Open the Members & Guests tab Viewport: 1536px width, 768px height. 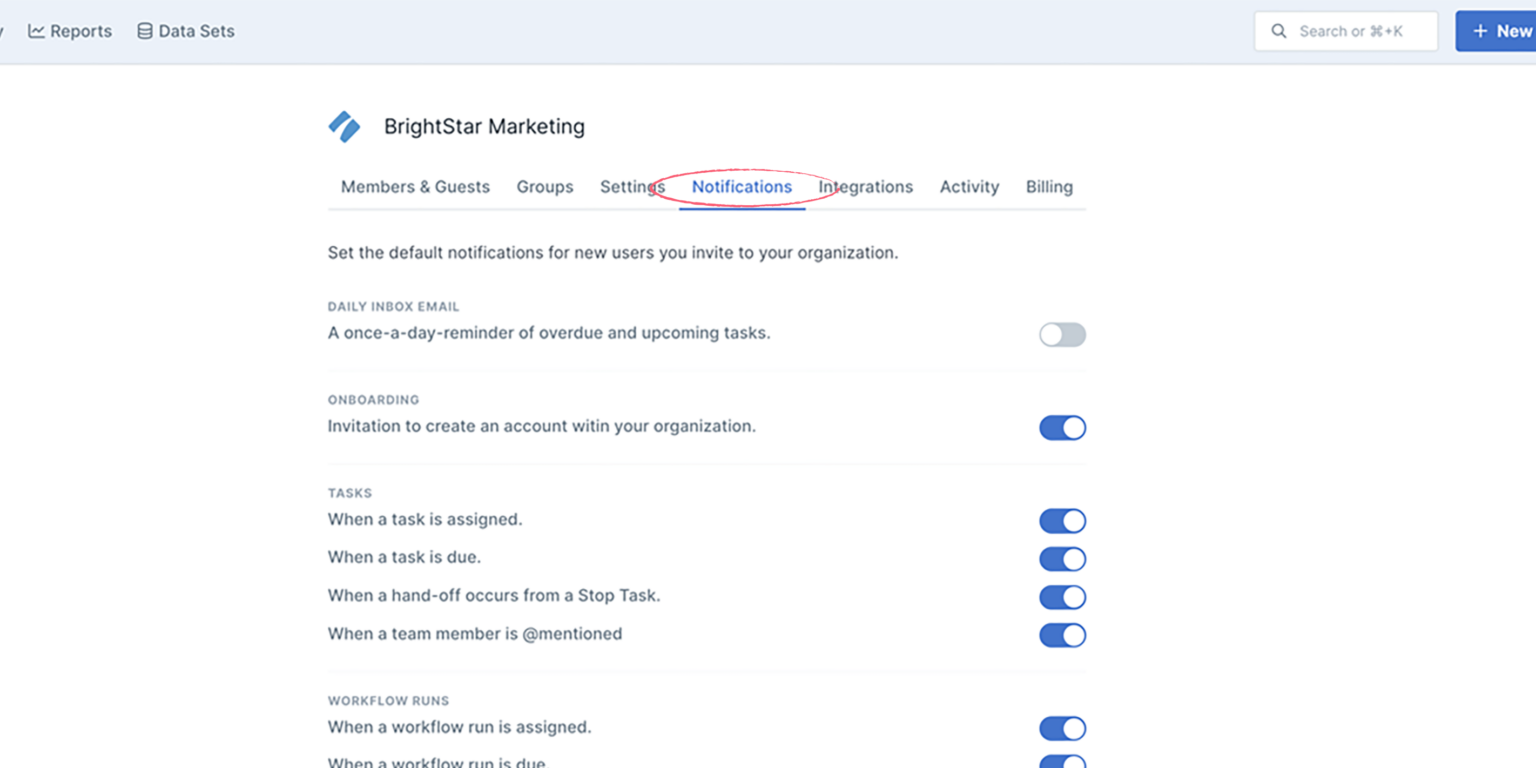415,187
